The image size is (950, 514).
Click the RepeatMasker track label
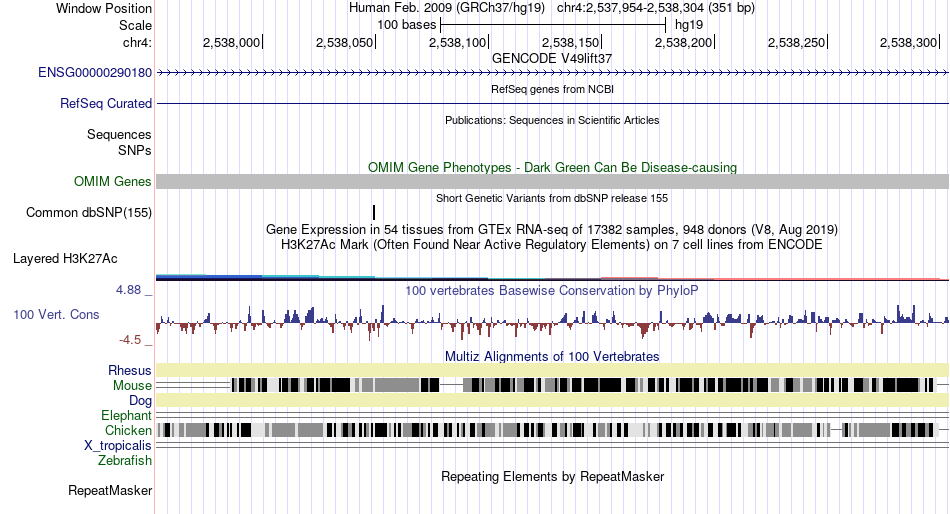point(110,490)
